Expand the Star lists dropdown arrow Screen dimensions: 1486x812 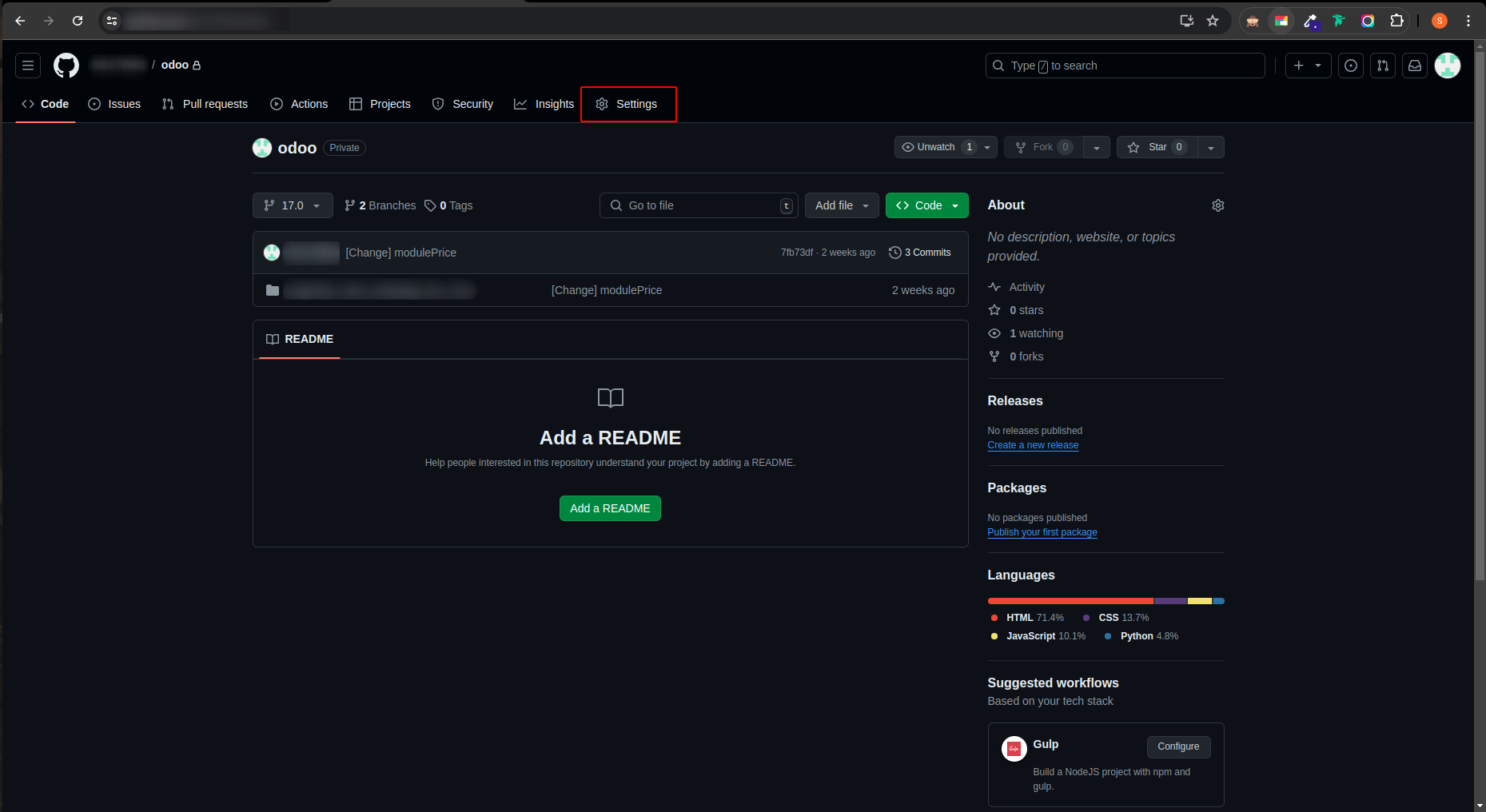coord(1211,147)
